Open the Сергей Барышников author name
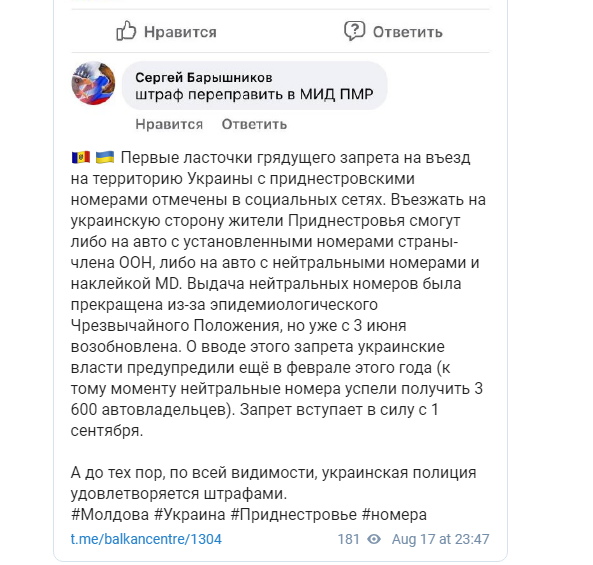The image size is (593, 565). [203, 78]
